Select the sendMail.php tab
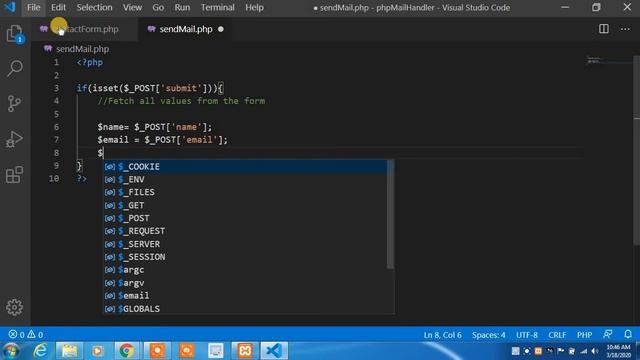Image resolution: width=640 pixels, height=360 pixels. click(185, 29)
